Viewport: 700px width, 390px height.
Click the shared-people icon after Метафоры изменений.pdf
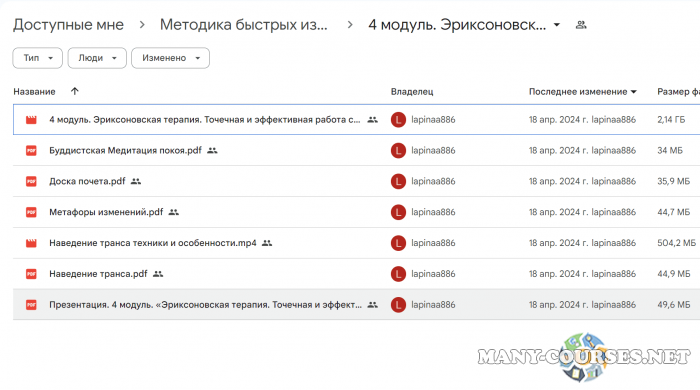click(174, 212)
